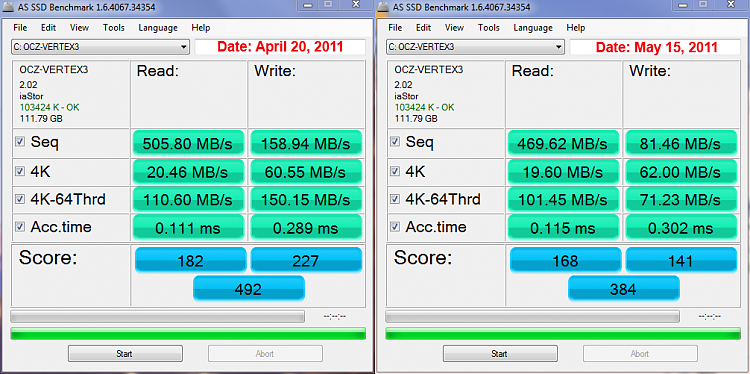Viewport: 750px width, 374px height.
Task: Select 62.00 MB/s 4K write result
Action: pyautogui.click(x=681, y=172)
